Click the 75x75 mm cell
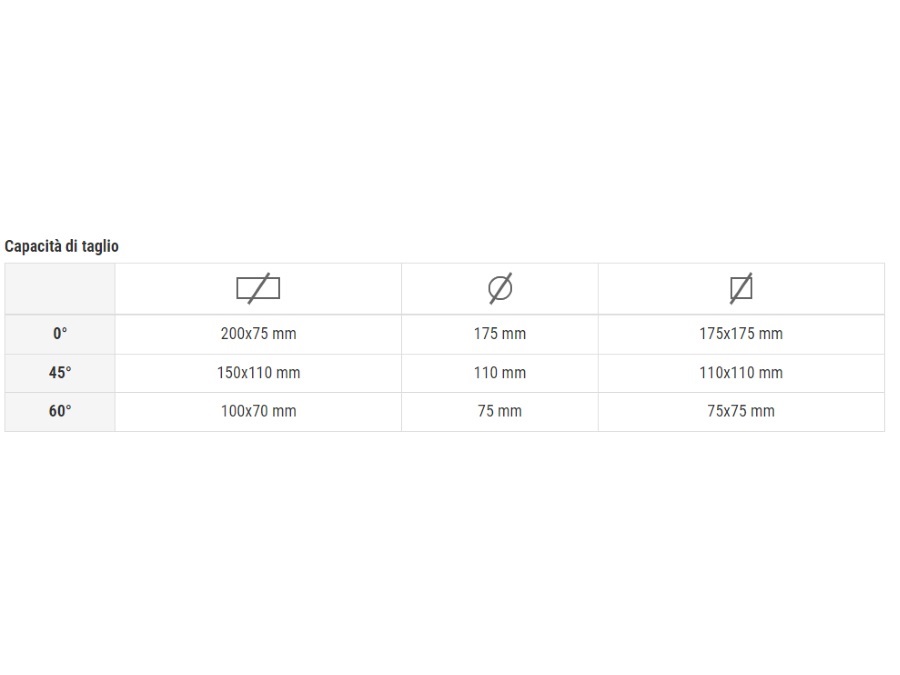 [741, 412]
